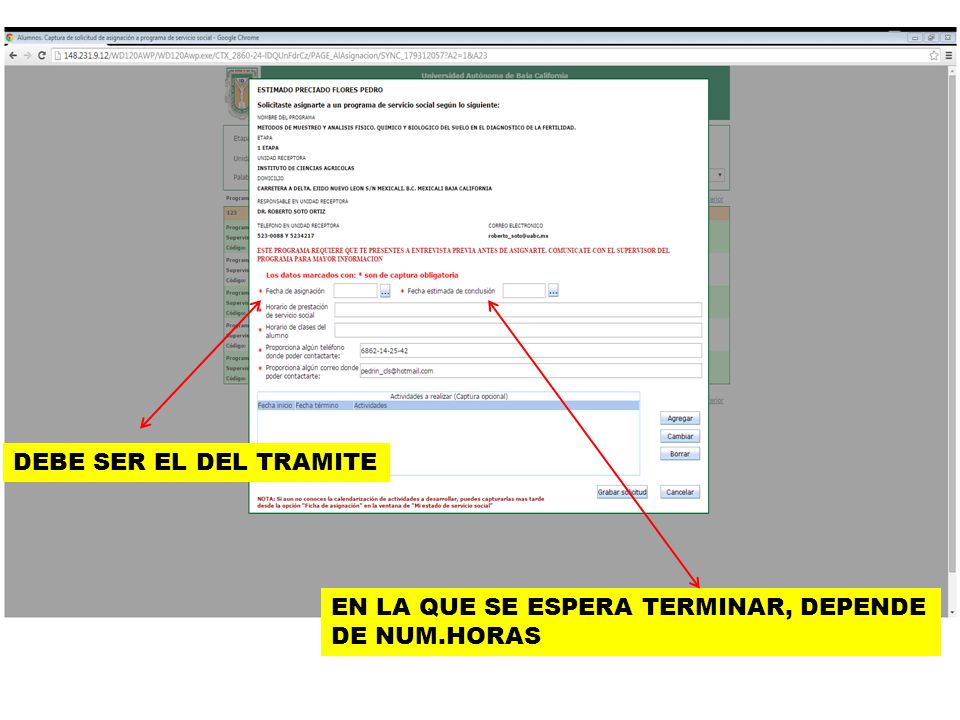Click the ESTIMADO PRECIADO FLORES PEDRO heading

320,90
